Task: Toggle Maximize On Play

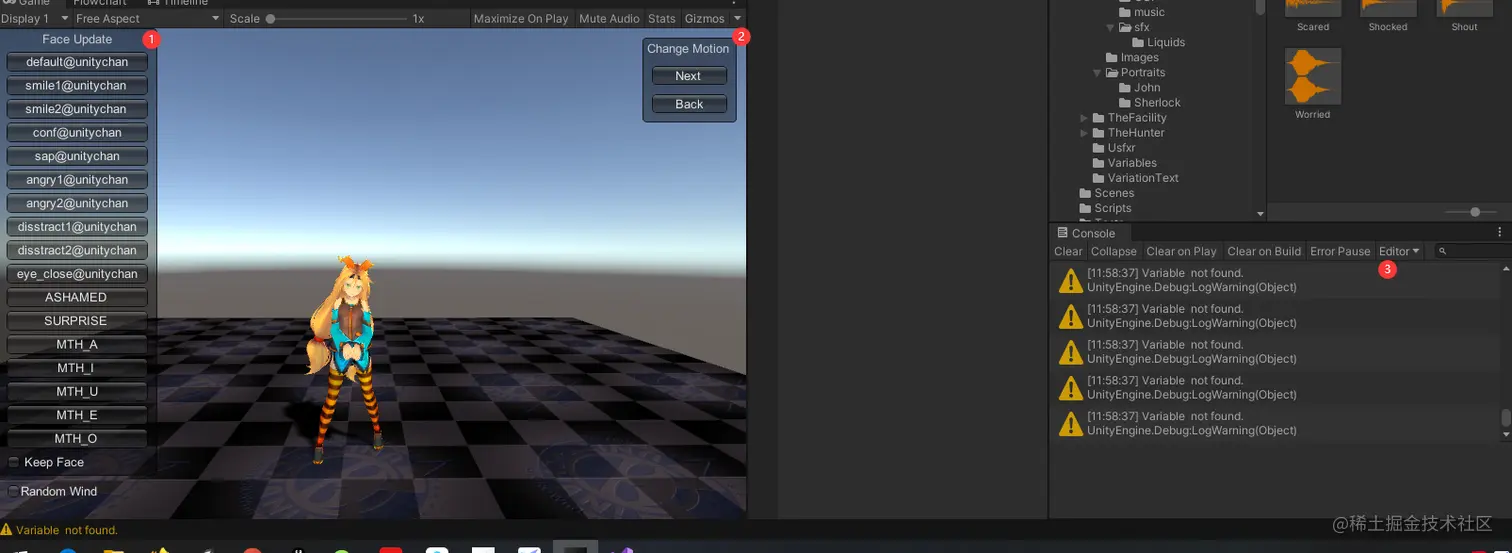Action: click(x=521, y=19)
